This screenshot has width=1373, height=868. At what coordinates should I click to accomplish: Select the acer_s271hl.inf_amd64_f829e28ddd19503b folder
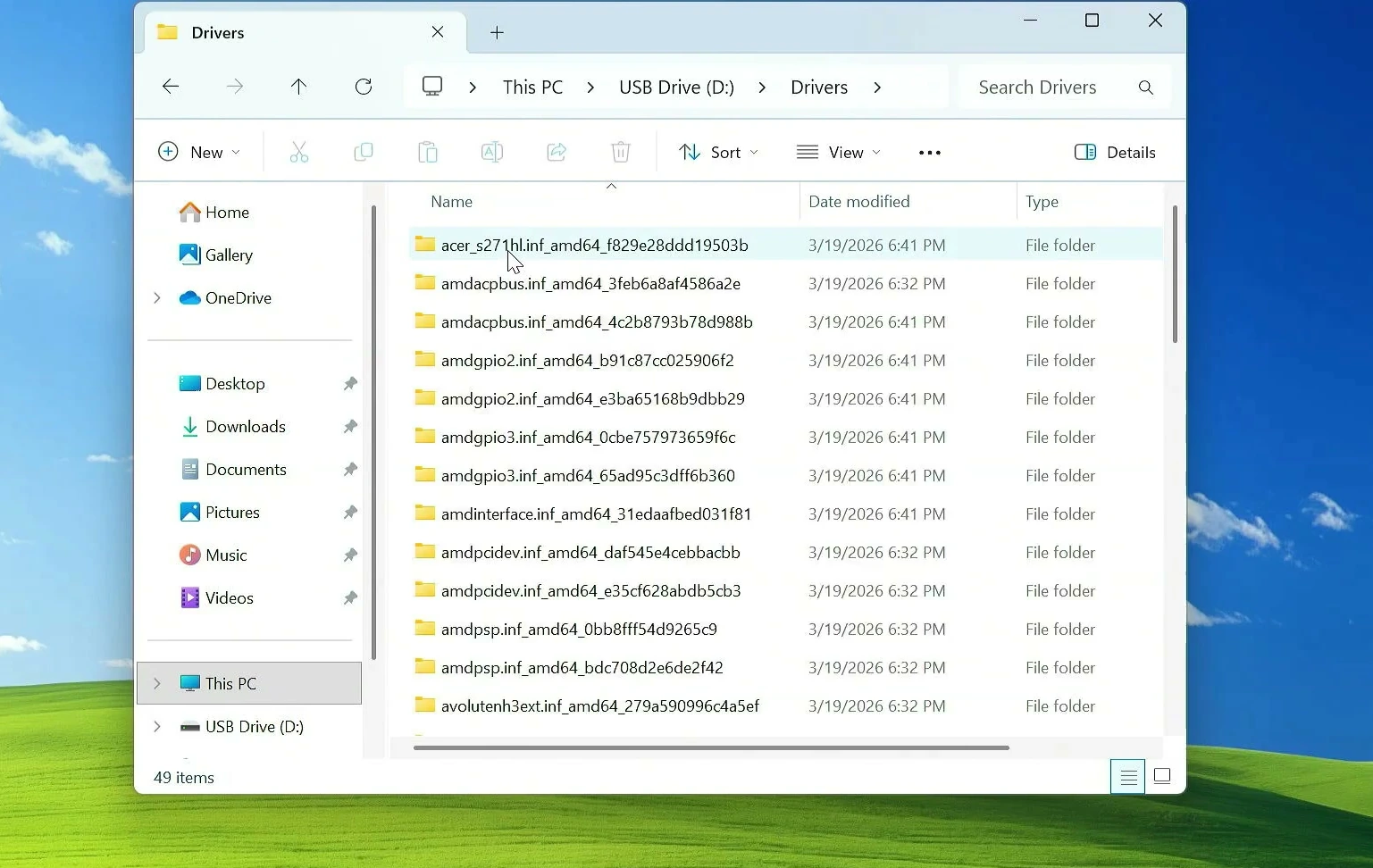tap(786, 246)
